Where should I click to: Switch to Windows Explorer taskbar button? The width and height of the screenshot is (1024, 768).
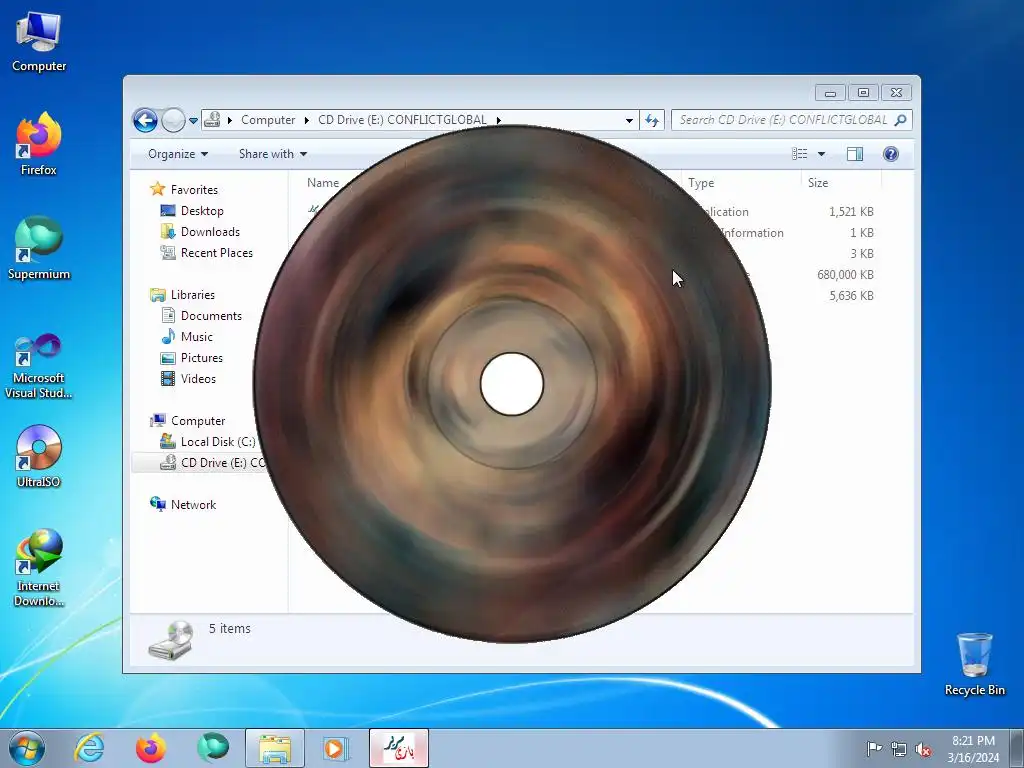275,748
